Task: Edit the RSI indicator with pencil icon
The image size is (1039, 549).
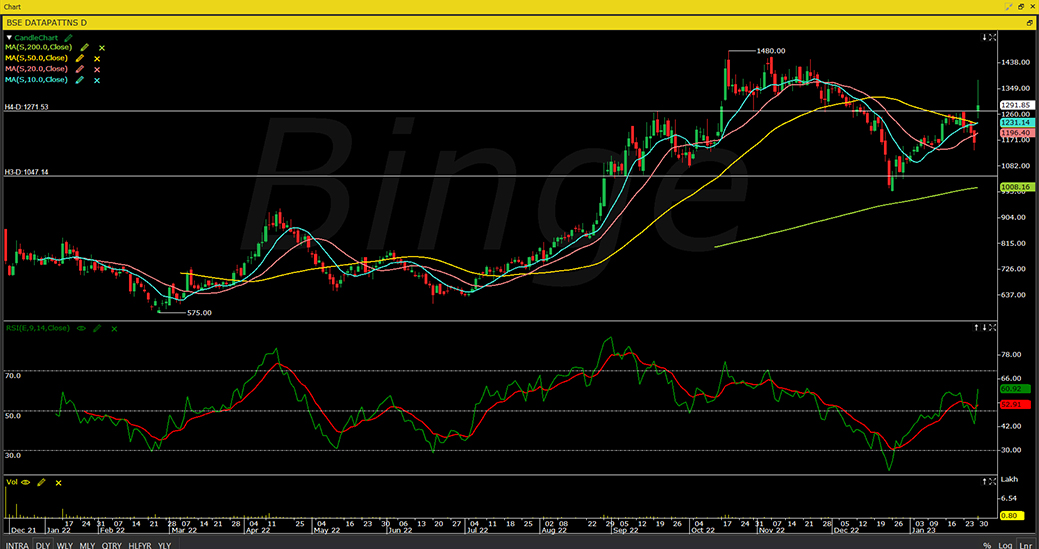Action: [97, 328]
